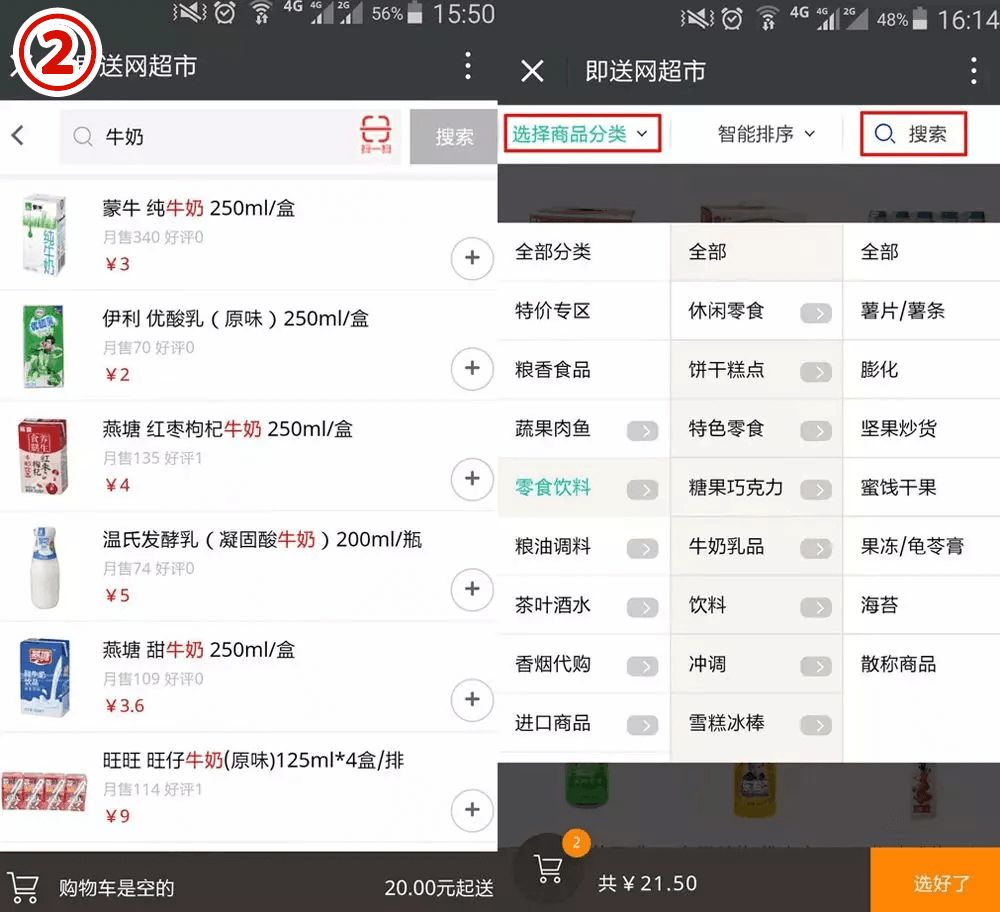This screenshot has width=1000, height=912.
Task: Add 温氏发酵乳 200ml to cart
Action: (x=472, y=589)
